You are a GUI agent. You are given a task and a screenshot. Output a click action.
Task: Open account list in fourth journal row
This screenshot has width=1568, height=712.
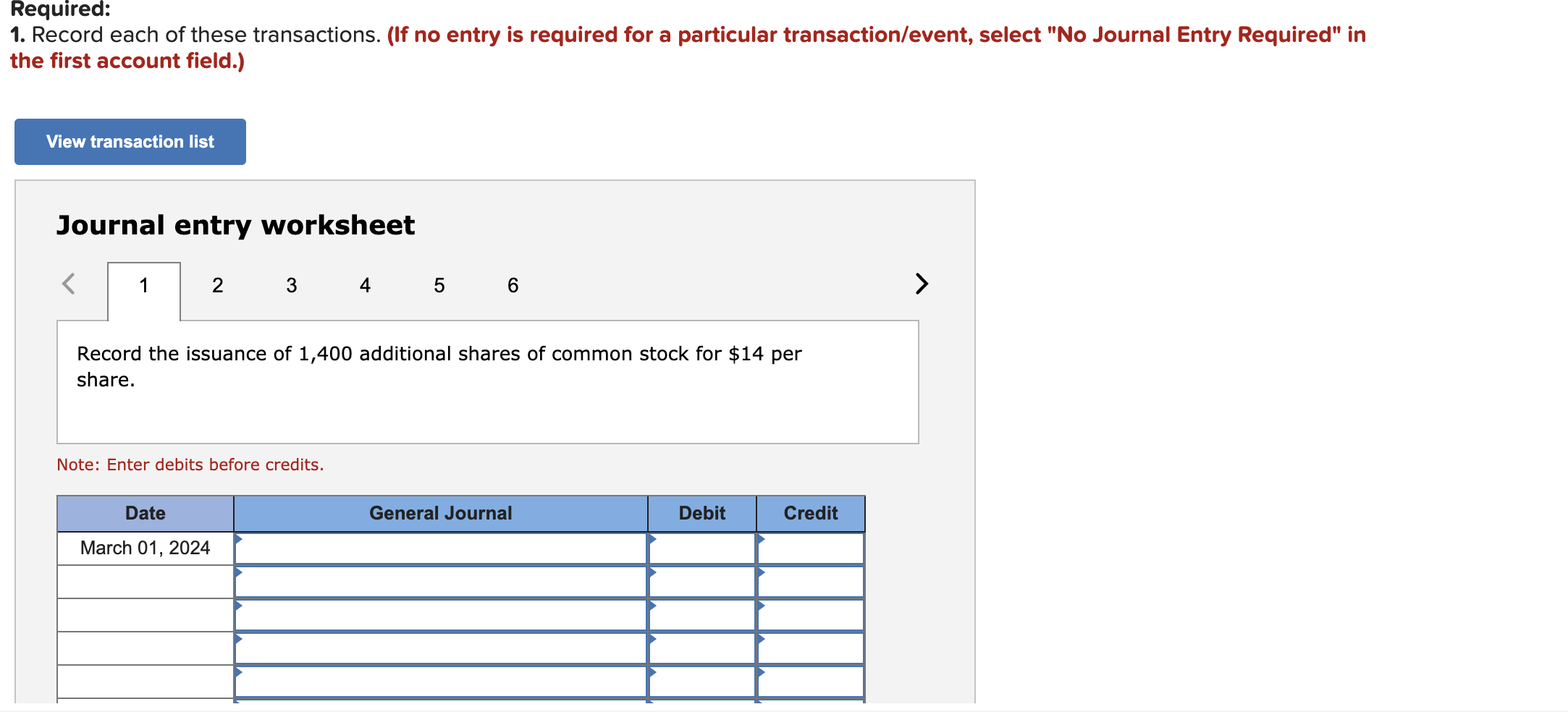pos(442,648)
